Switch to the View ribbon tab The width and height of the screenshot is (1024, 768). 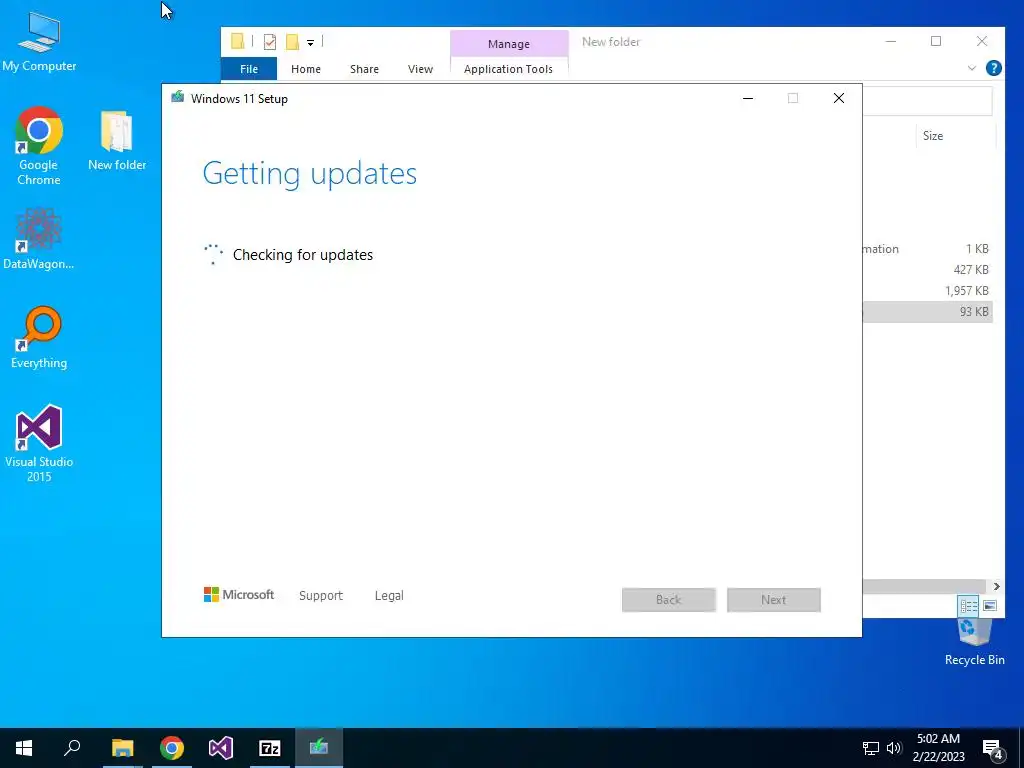(420, 69)
